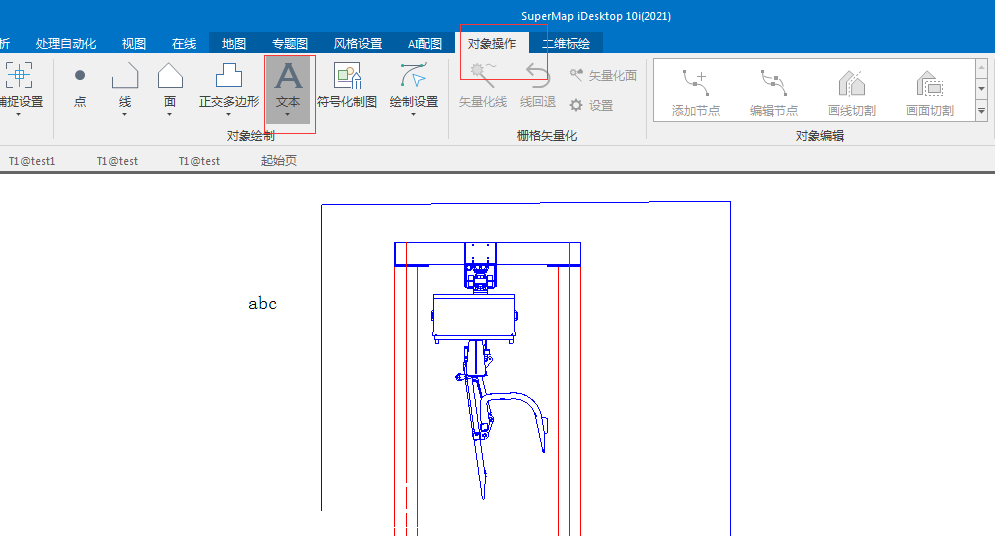Open raster vectorization settings (设置)
The width and height of the screenshot is (995, 536).
tap(591, 105)
